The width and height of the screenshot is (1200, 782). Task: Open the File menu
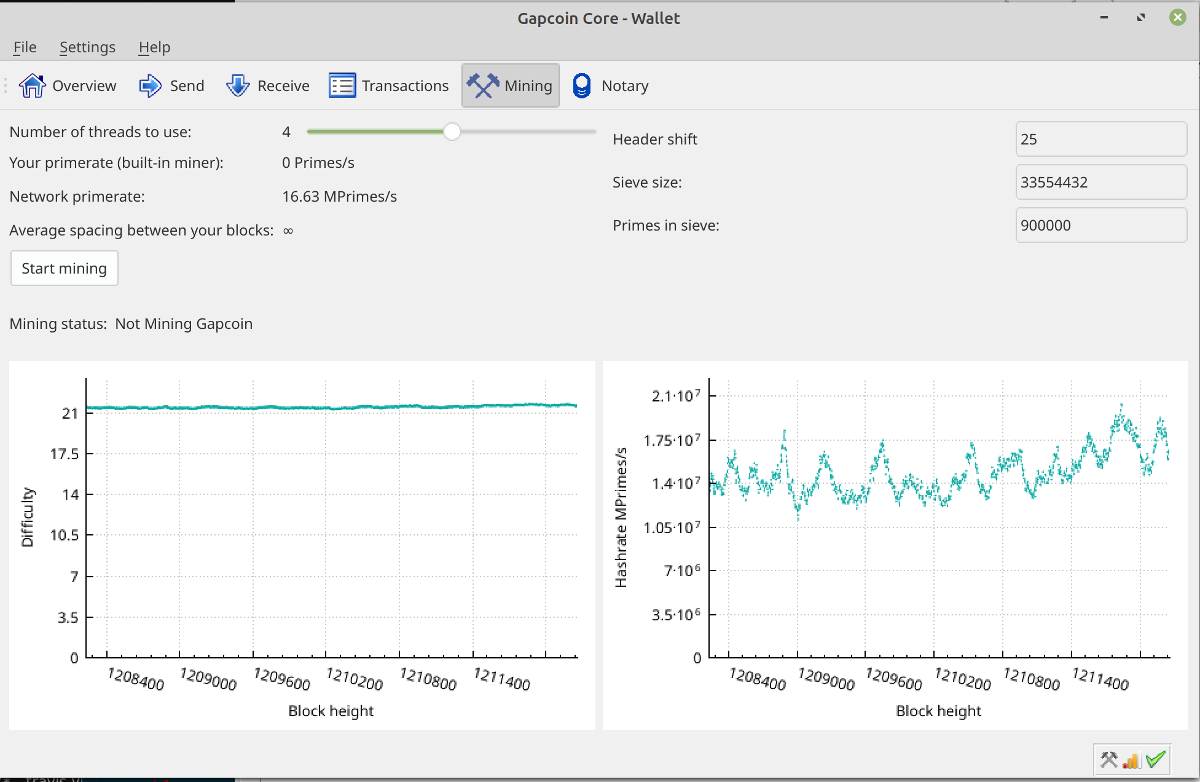coord(25,47)
